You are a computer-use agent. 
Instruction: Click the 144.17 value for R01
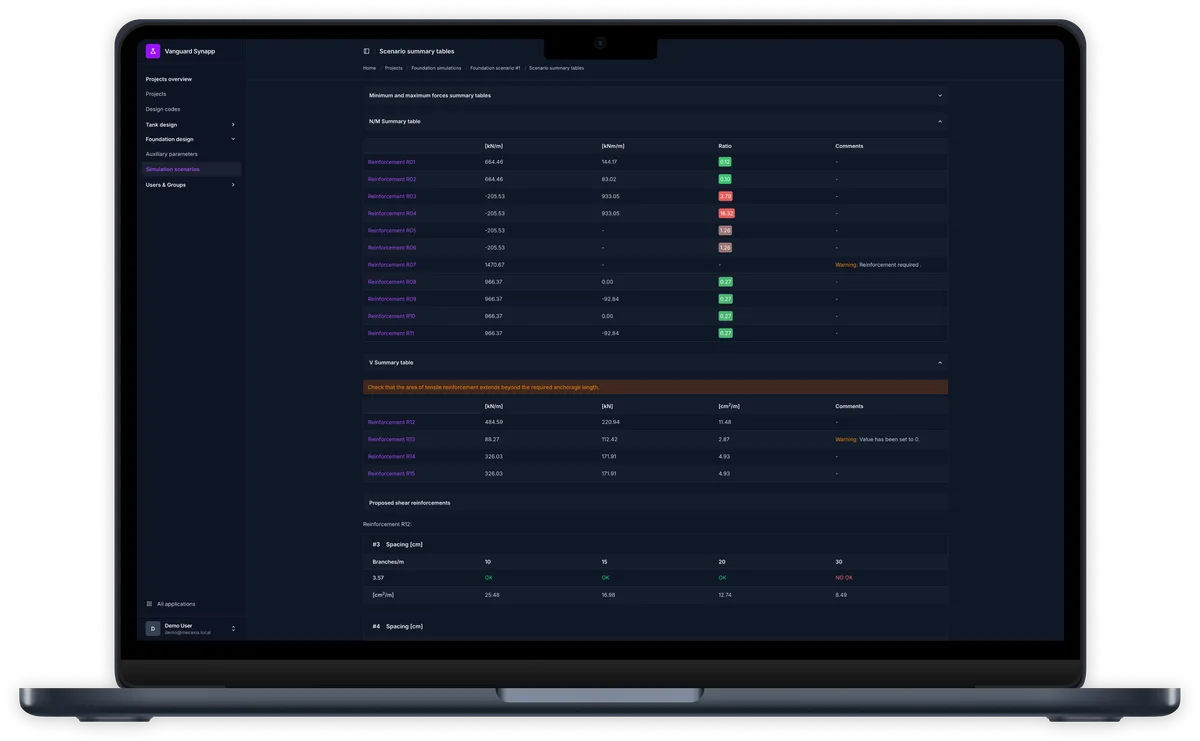click(x=609, y=162)
